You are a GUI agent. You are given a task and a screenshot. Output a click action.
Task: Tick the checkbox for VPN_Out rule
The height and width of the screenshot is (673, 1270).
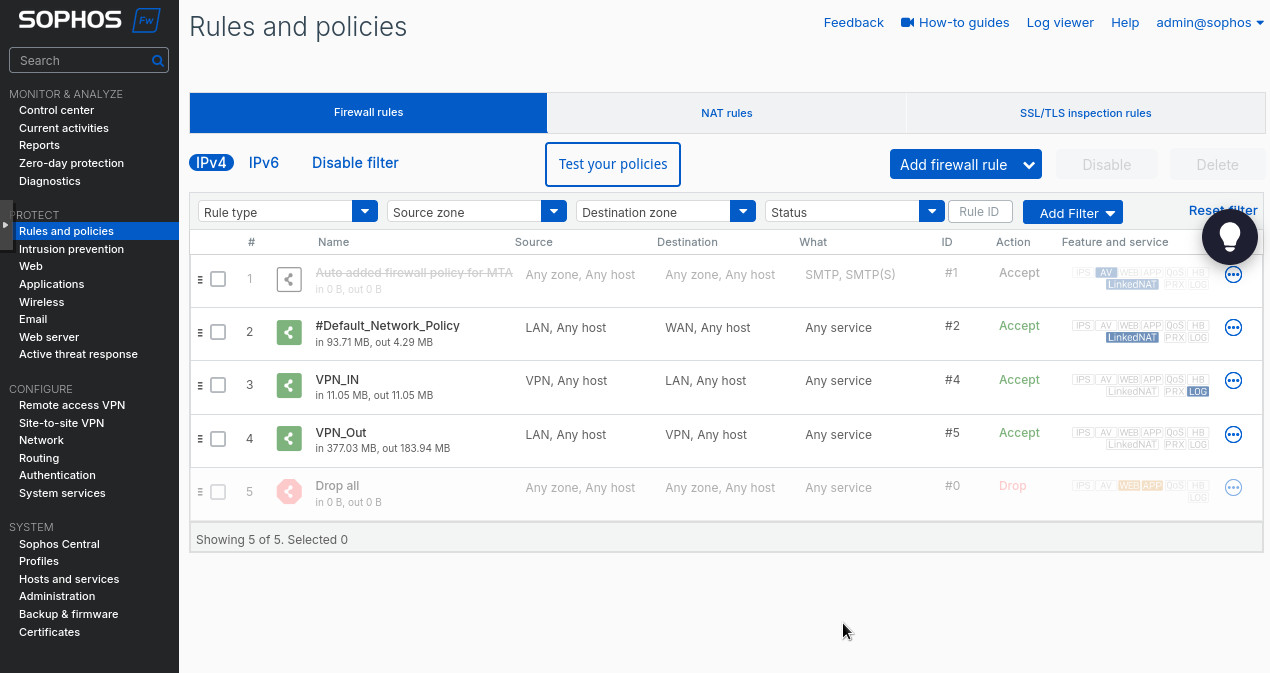click(x=218, y=438)
